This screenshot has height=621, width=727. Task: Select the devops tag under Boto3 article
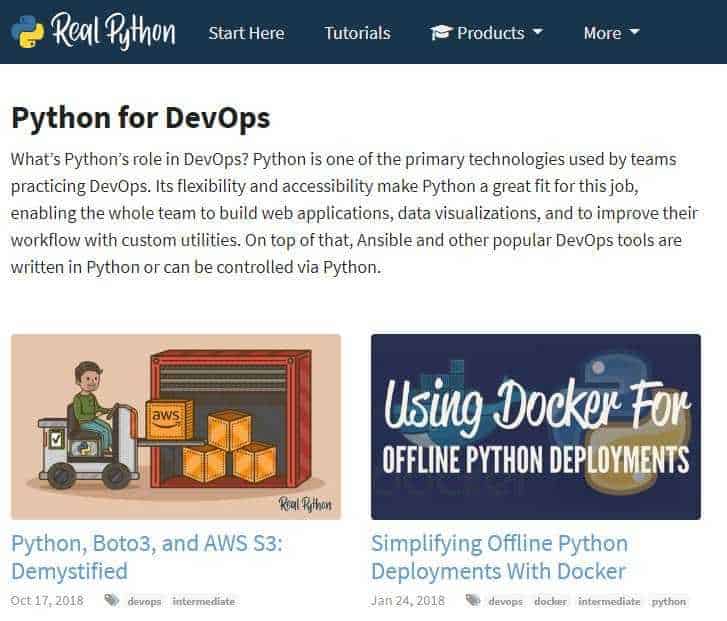pyautogui.click(x=144, y=601)
